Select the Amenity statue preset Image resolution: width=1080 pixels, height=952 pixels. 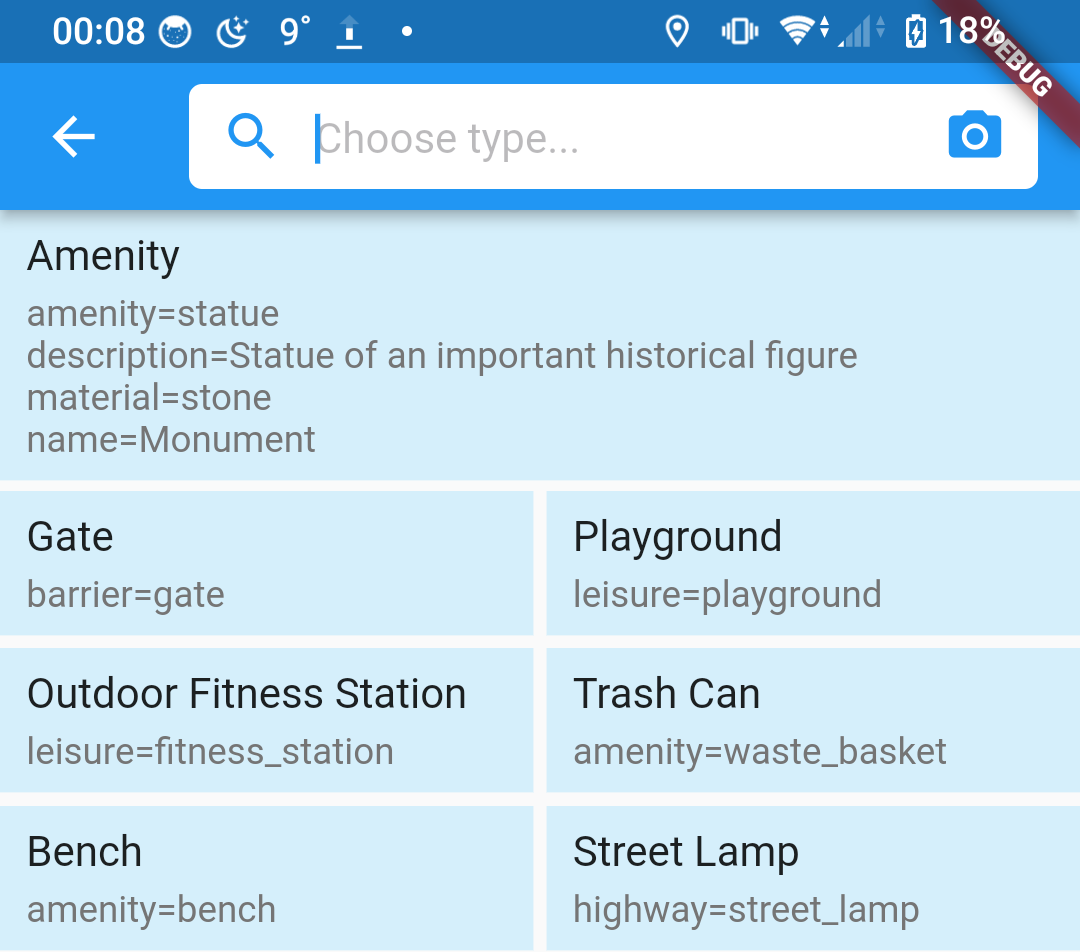pos(540,346)
